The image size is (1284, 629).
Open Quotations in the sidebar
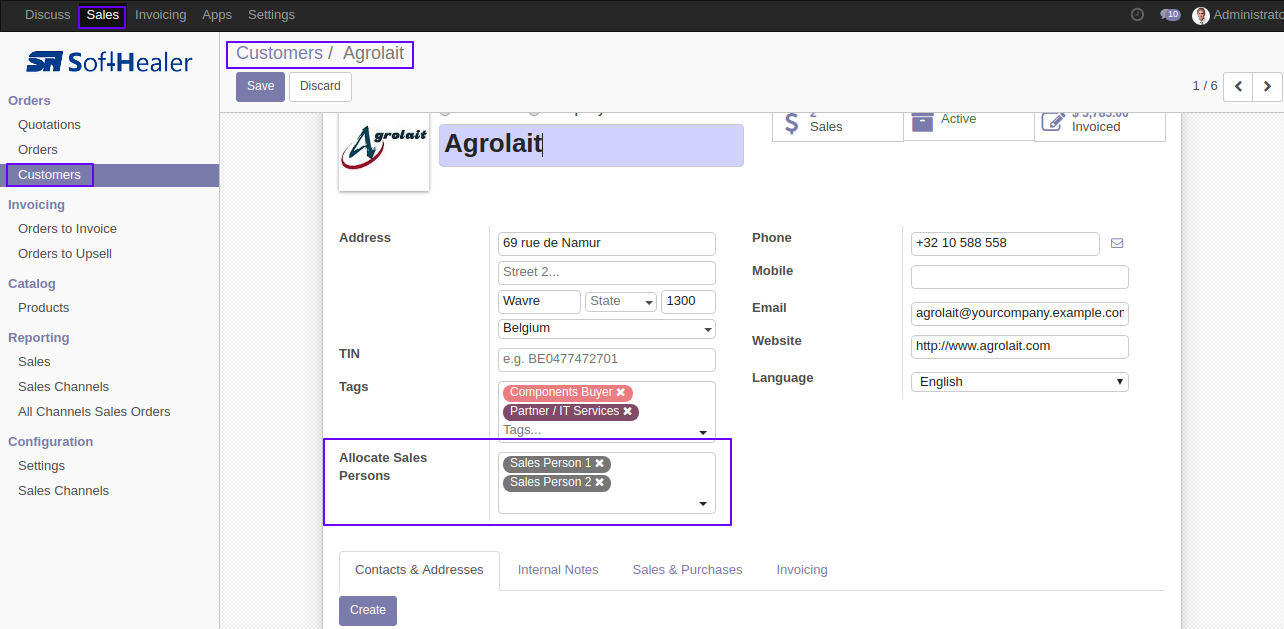(49, 125)
